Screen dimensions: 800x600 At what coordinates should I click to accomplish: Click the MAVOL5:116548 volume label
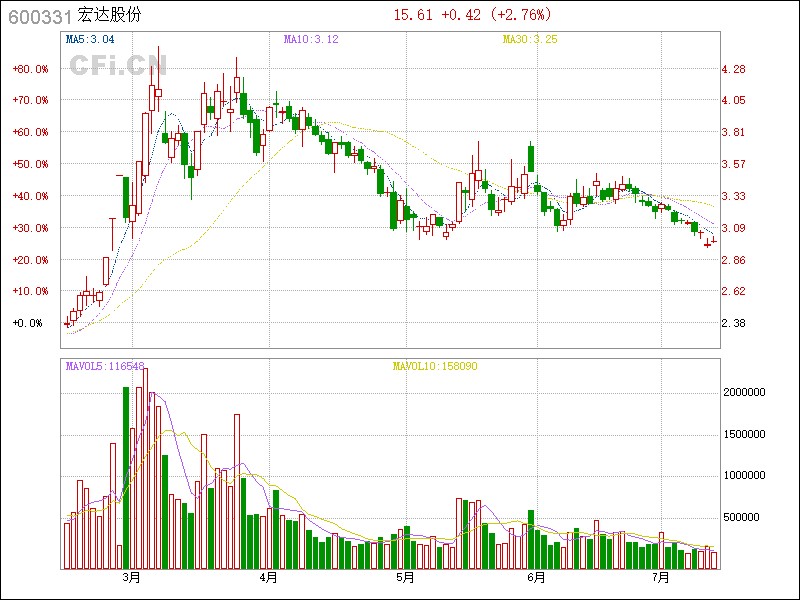coord(105,367)
